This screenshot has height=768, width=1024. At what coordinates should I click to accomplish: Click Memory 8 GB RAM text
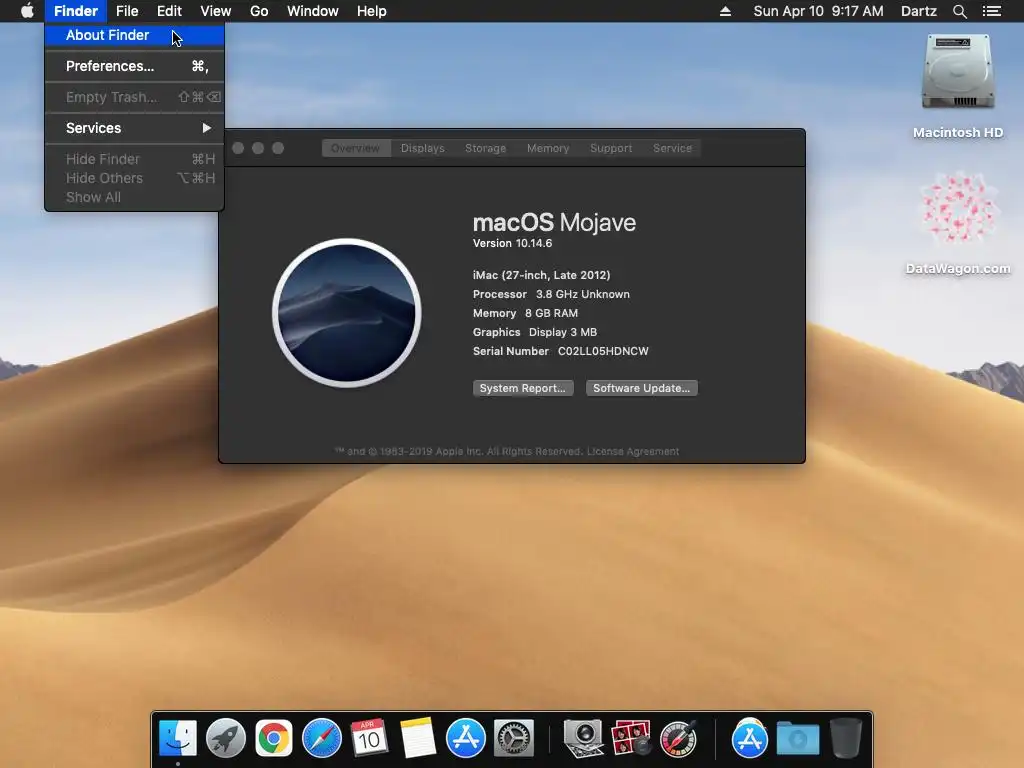coord(525,313)
